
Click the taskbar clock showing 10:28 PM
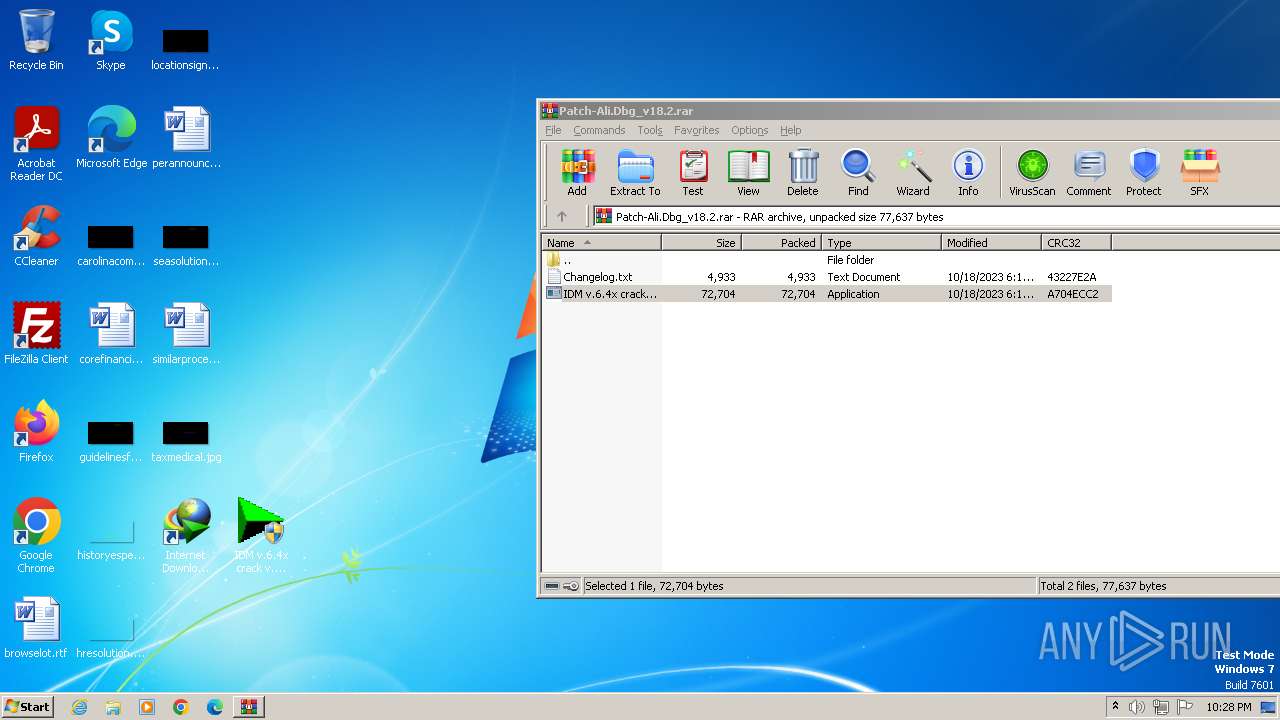click(x=1229, y=707)
